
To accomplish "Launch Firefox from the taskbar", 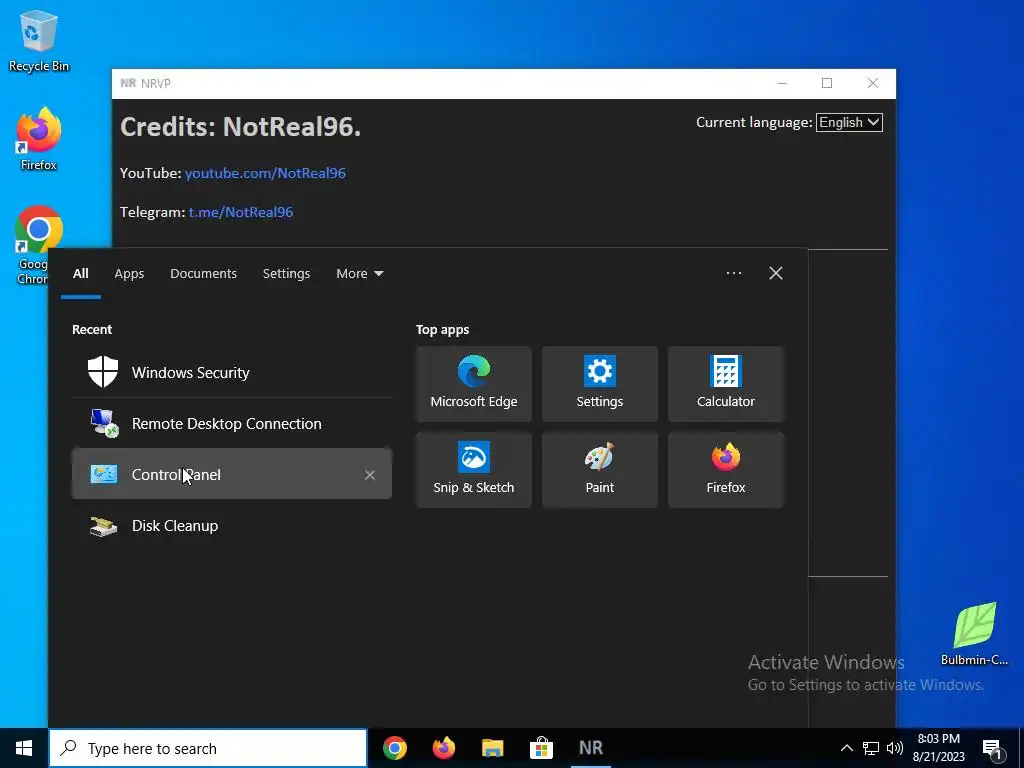I will pos(444,748).
